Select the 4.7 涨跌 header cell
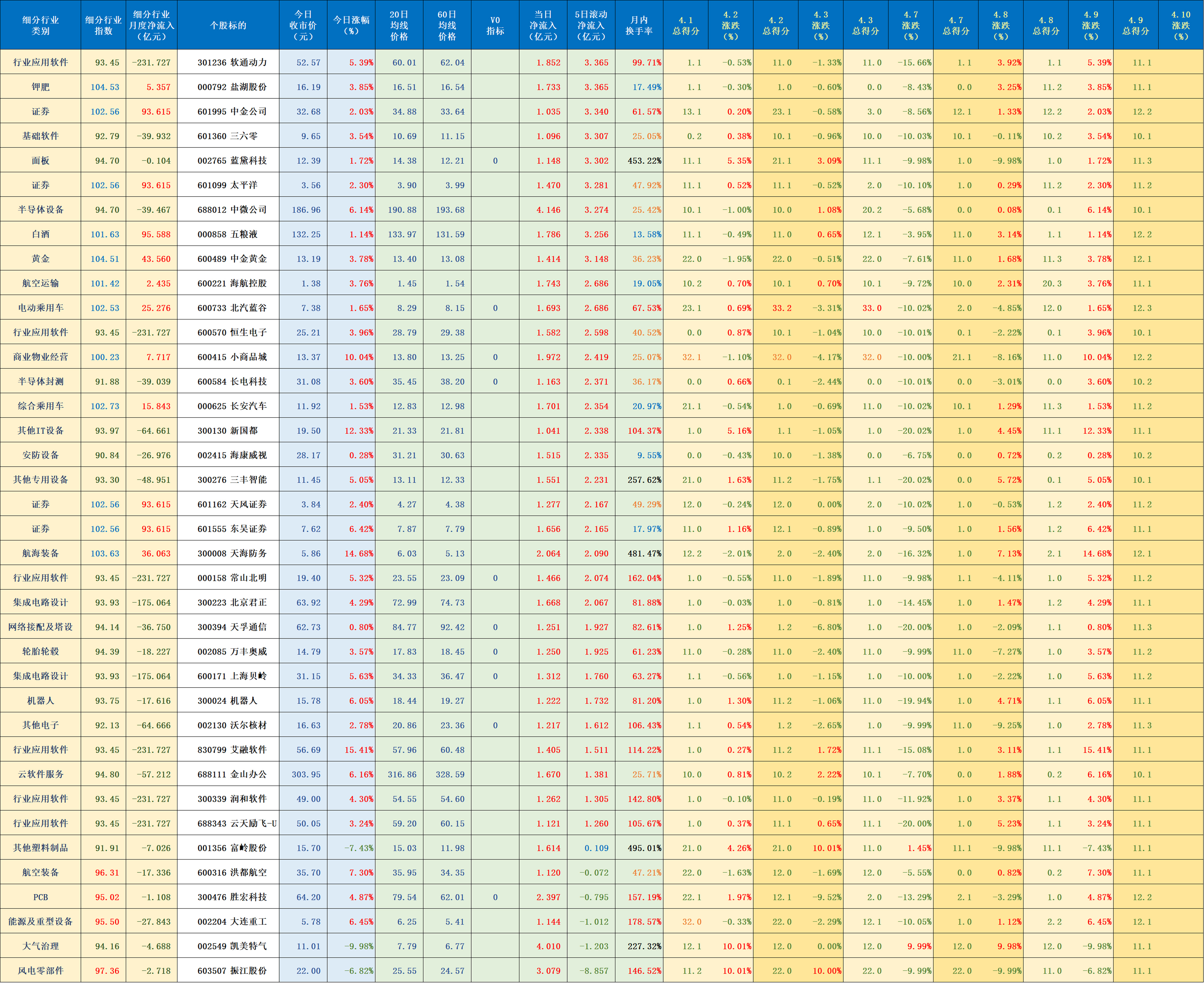The image size is (1204, 983). (x=911, y=25)
